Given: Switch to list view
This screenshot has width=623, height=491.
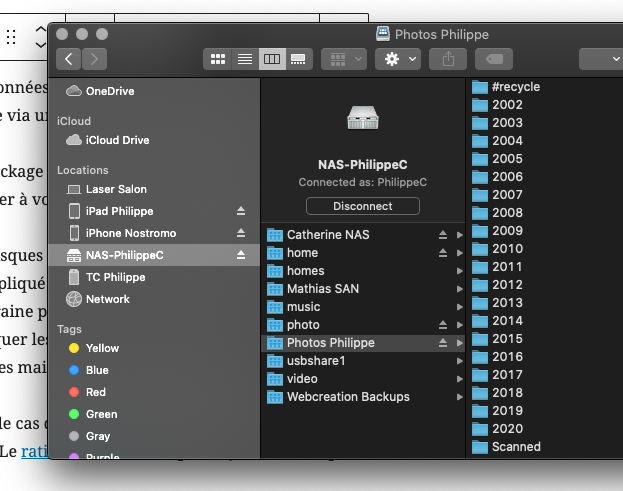Looking at the screenshot, I should tap(245, 59).
